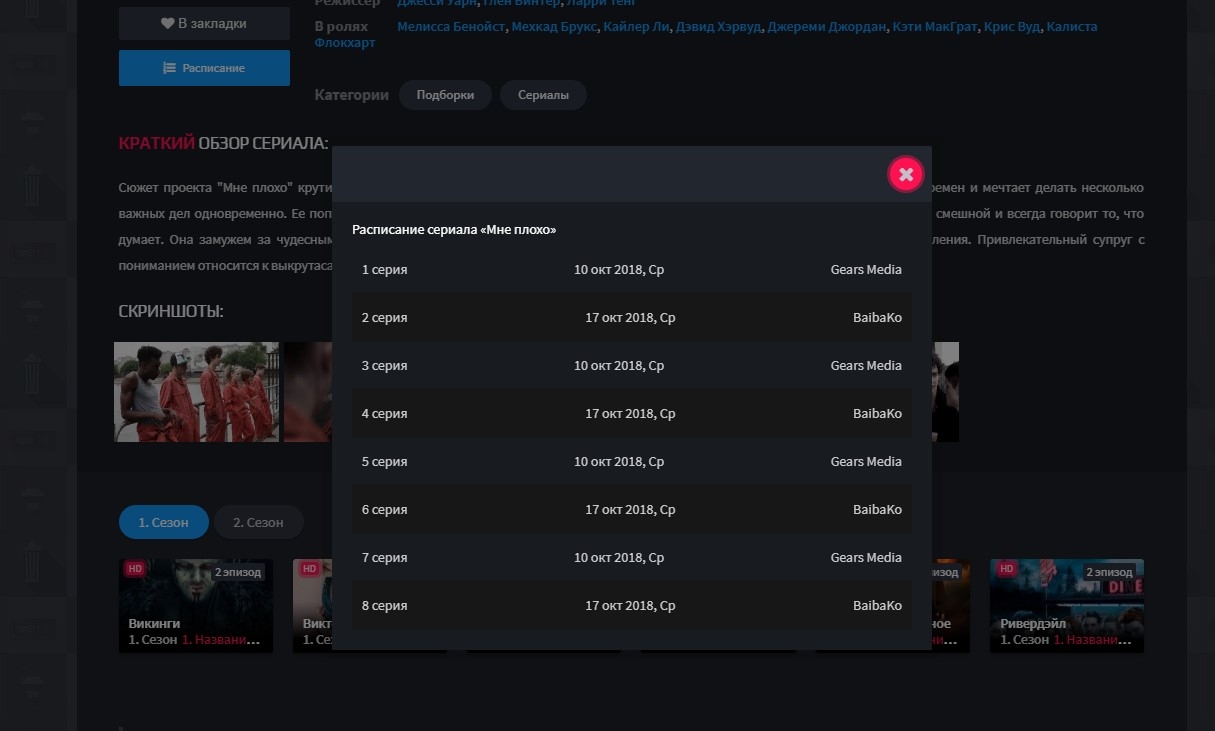Add the series to bookmarks (В закладки)
This screenshot has height=731, width=1215.
coord(204,23)
